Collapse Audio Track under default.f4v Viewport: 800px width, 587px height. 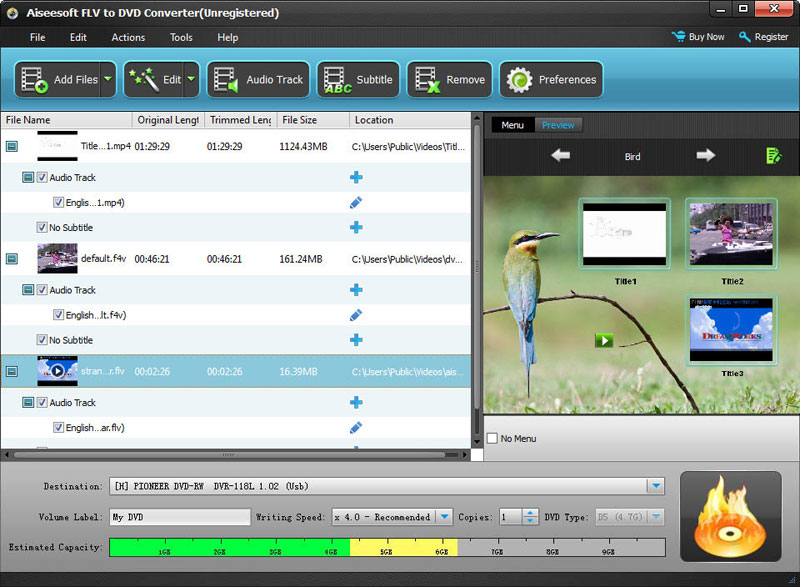(28, 290)
